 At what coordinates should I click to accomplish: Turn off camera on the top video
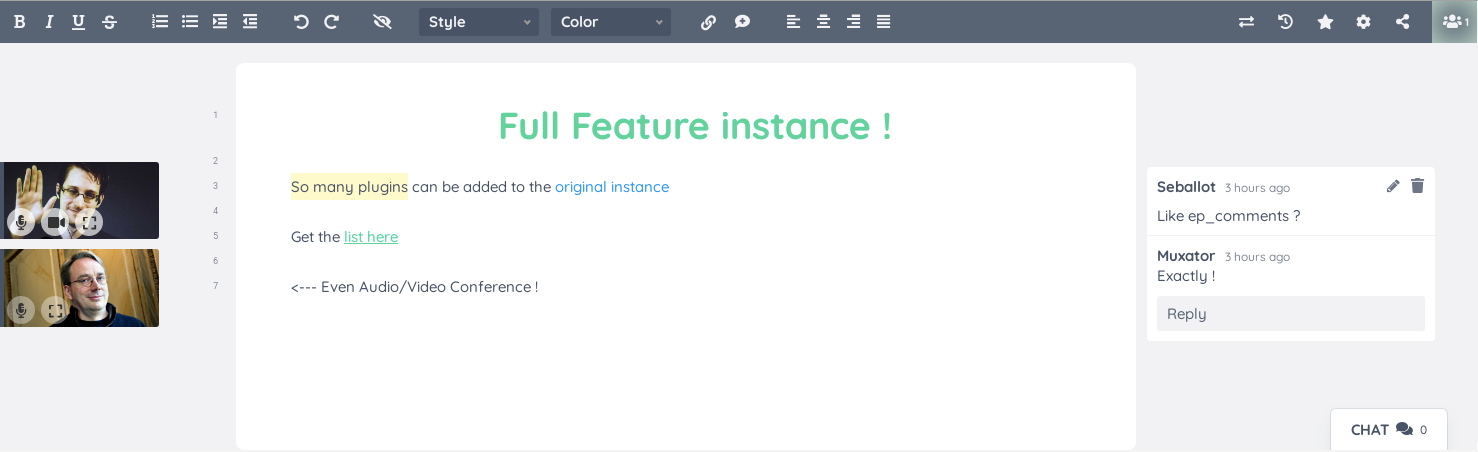coord(55,223)
